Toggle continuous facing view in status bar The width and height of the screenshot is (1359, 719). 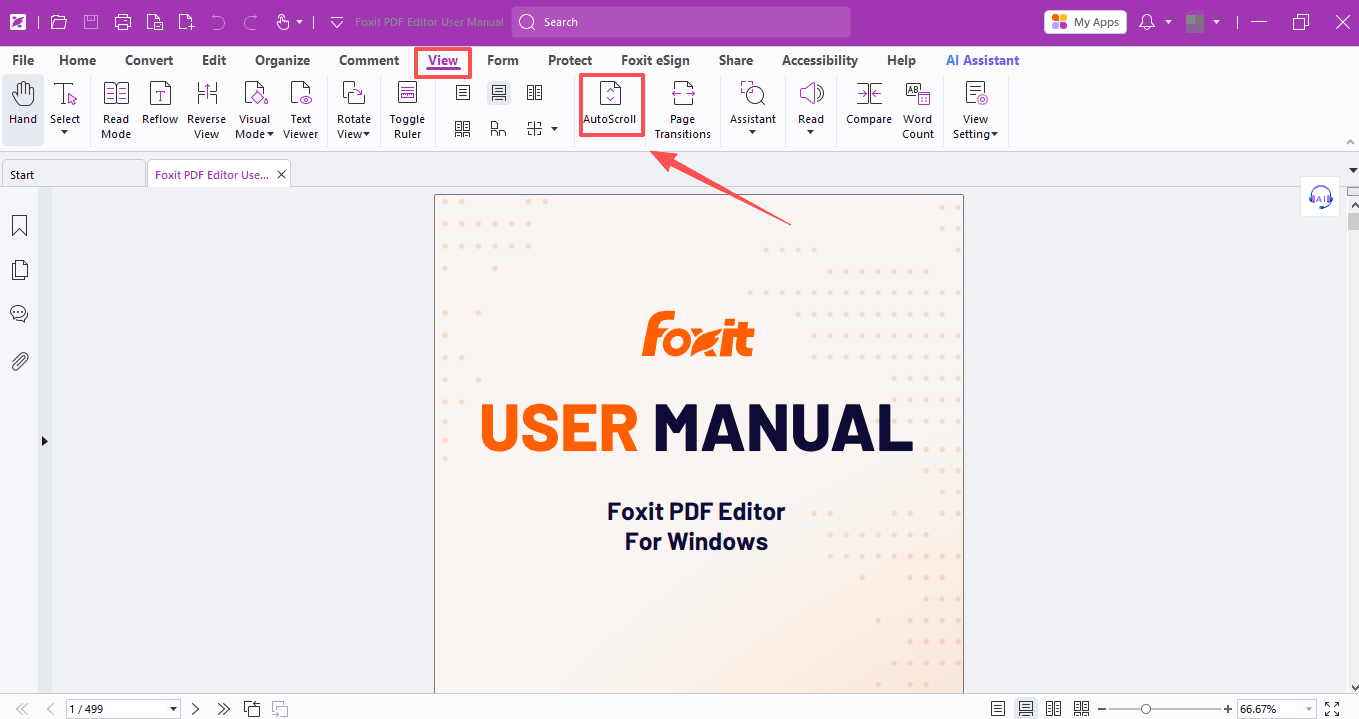[x=1080, y=709]
